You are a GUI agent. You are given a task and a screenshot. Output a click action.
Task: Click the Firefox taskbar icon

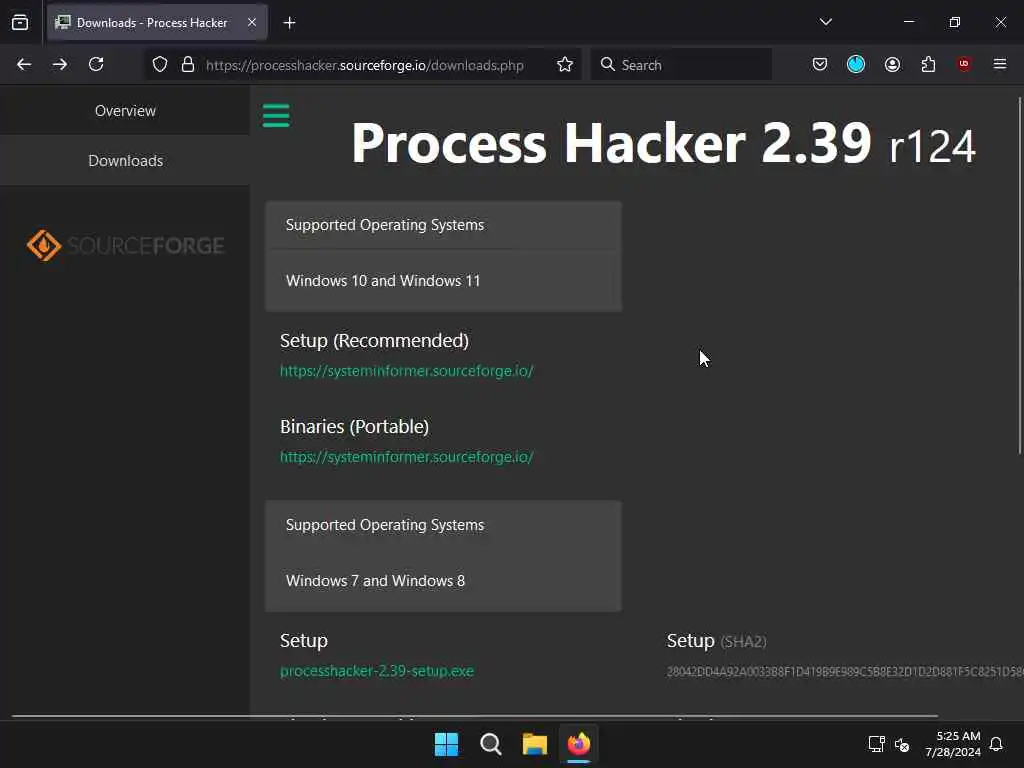[579, 744]
